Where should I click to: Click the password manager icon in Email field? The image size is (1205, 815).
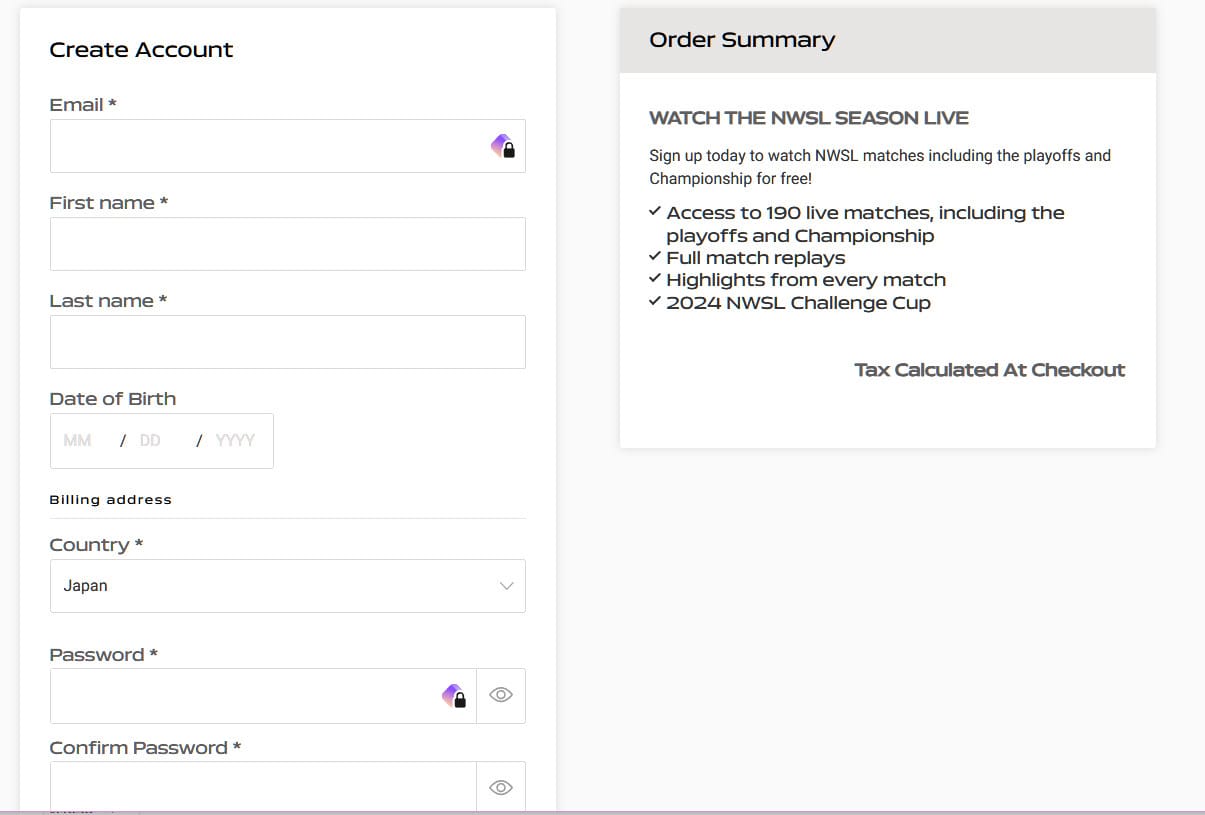[x=503, y=147]
